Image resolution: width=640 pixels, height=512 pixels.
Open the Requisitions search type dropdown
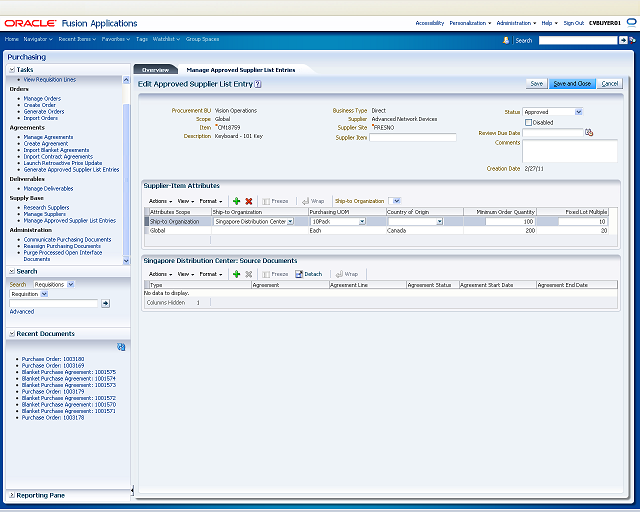click(x=71, y=284)
